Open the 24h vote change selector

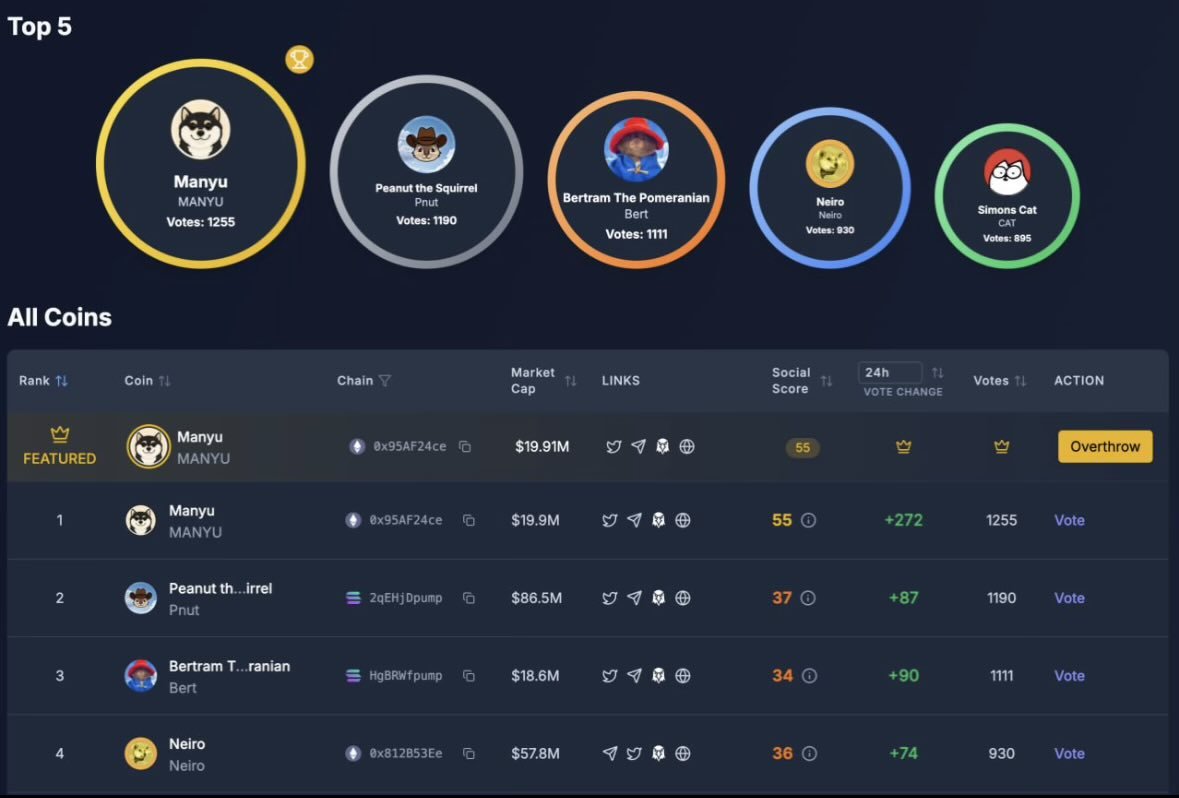click(889, 371)
